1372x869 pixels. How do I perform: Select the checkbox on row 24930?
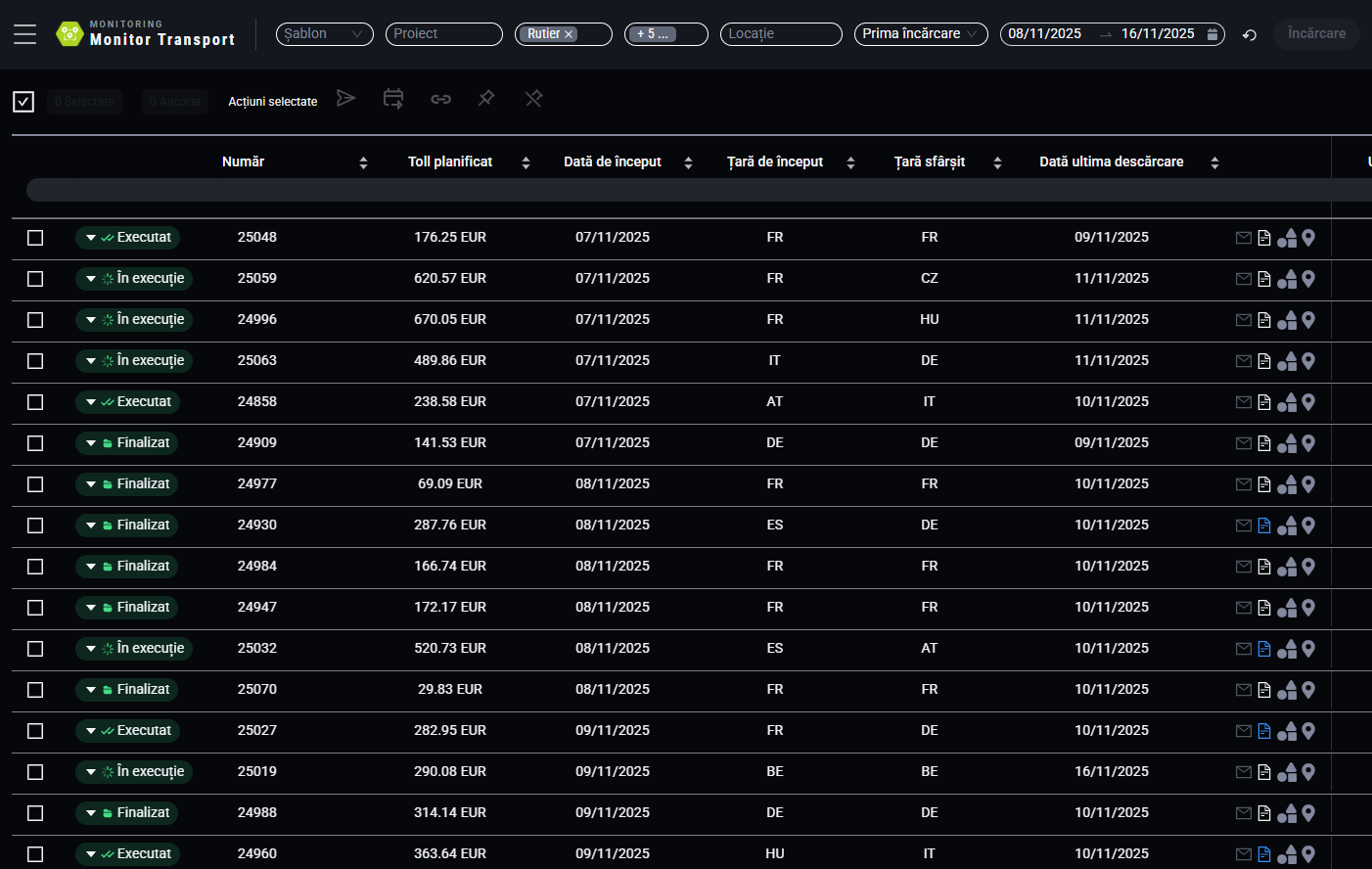(35, 525)
